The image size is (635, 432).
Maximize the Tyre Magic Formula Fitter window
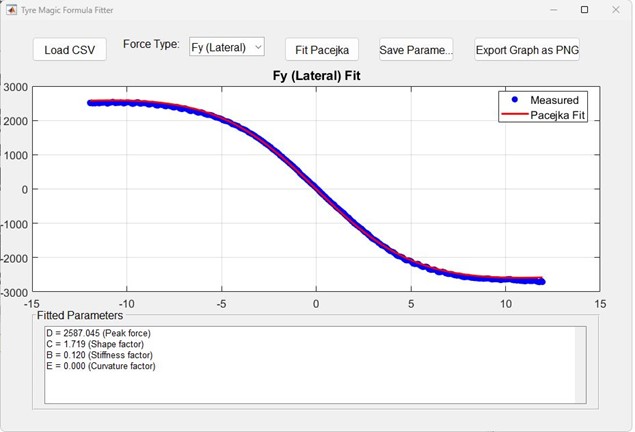click(584, 10)
